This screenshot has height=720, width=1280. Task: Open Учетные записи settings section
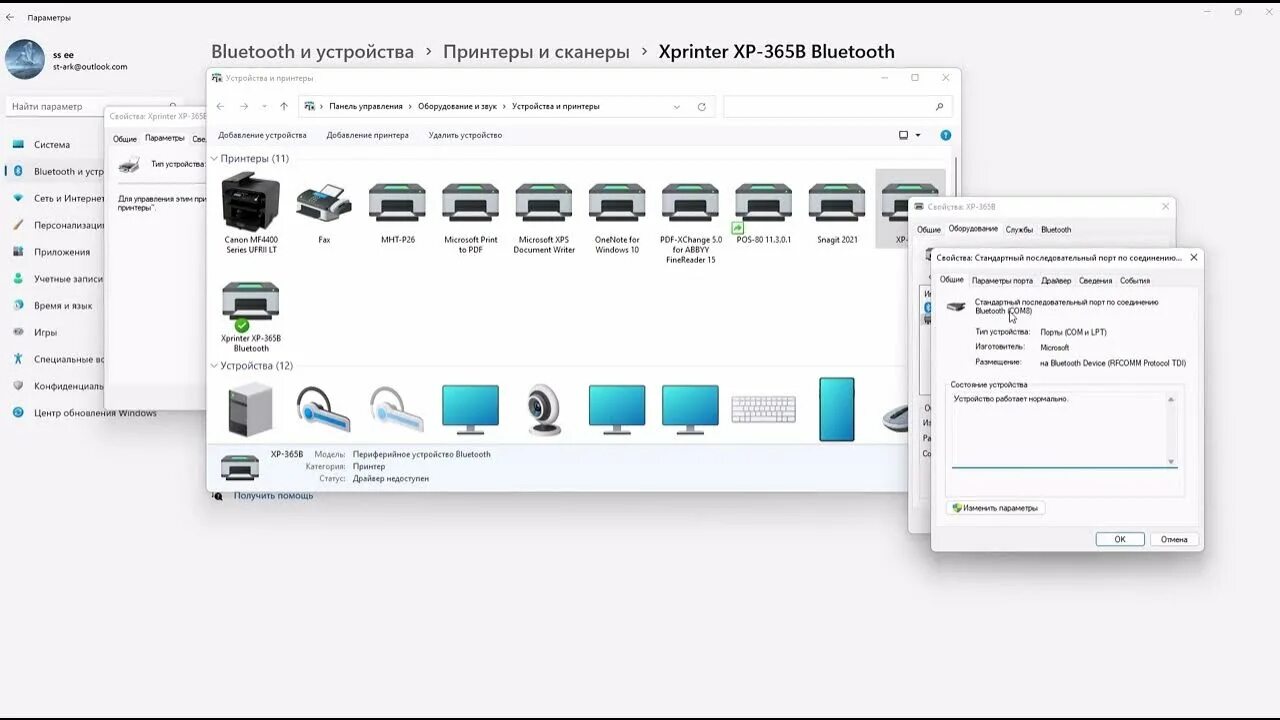[60, 279]
